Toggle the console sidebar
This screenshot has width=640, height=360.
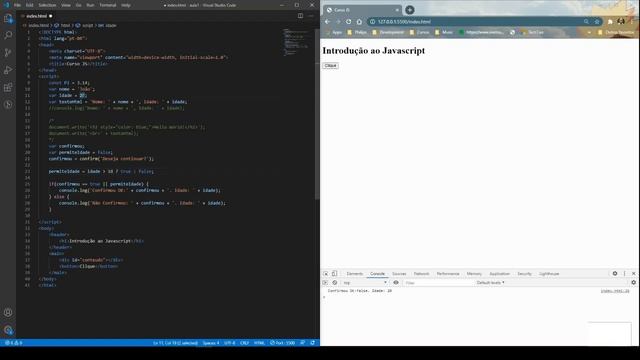click(325, 282)
